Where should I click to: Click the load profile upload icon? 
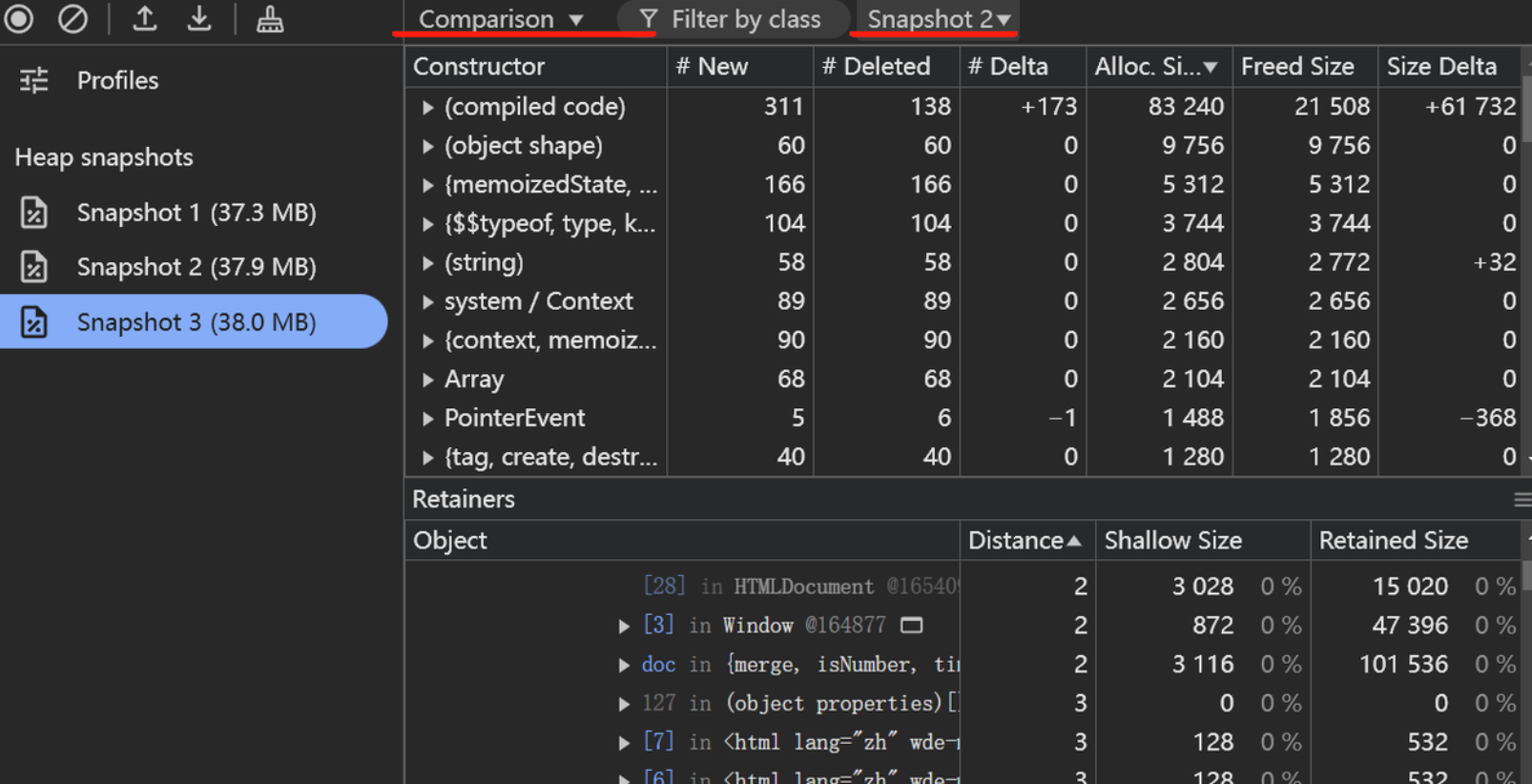(145, 18)
